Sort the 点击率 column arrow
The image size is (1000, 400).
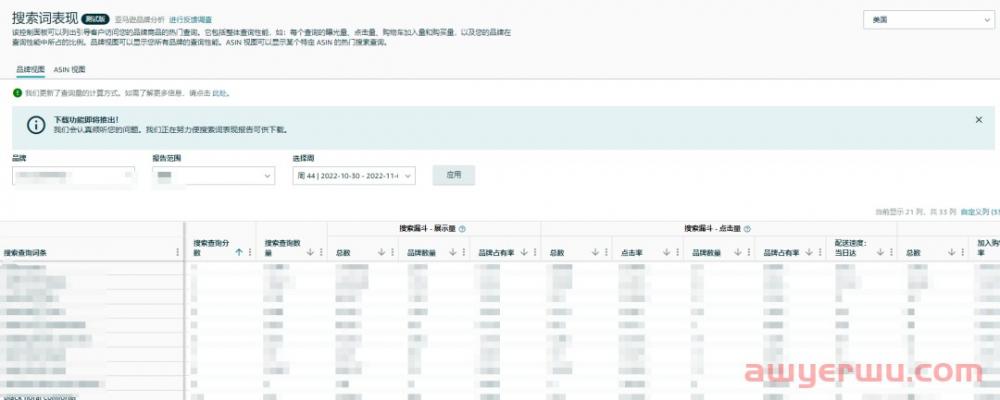[x=667, y=253]
